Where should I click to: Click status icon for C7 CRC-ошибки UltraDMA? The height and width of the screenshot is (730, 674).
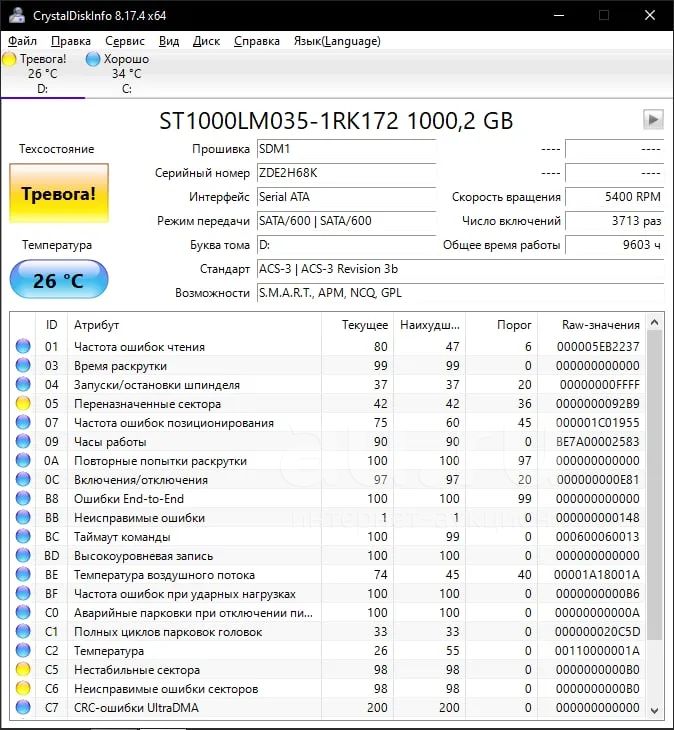click(x=23, y=707)
